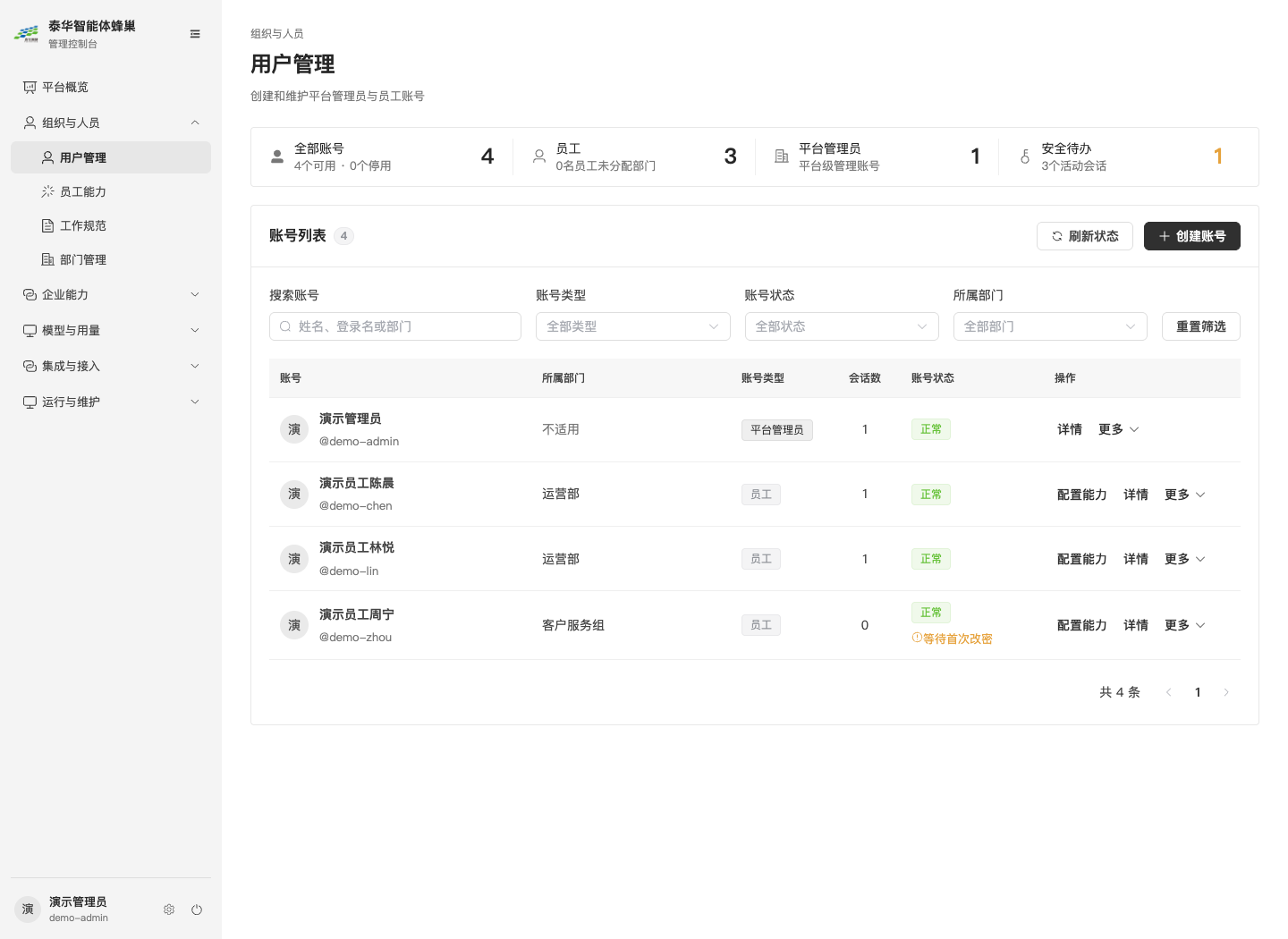Open 更多 menu for 演示员工陈晨
Viewport: 1288px width, 939px height.
1184,495
